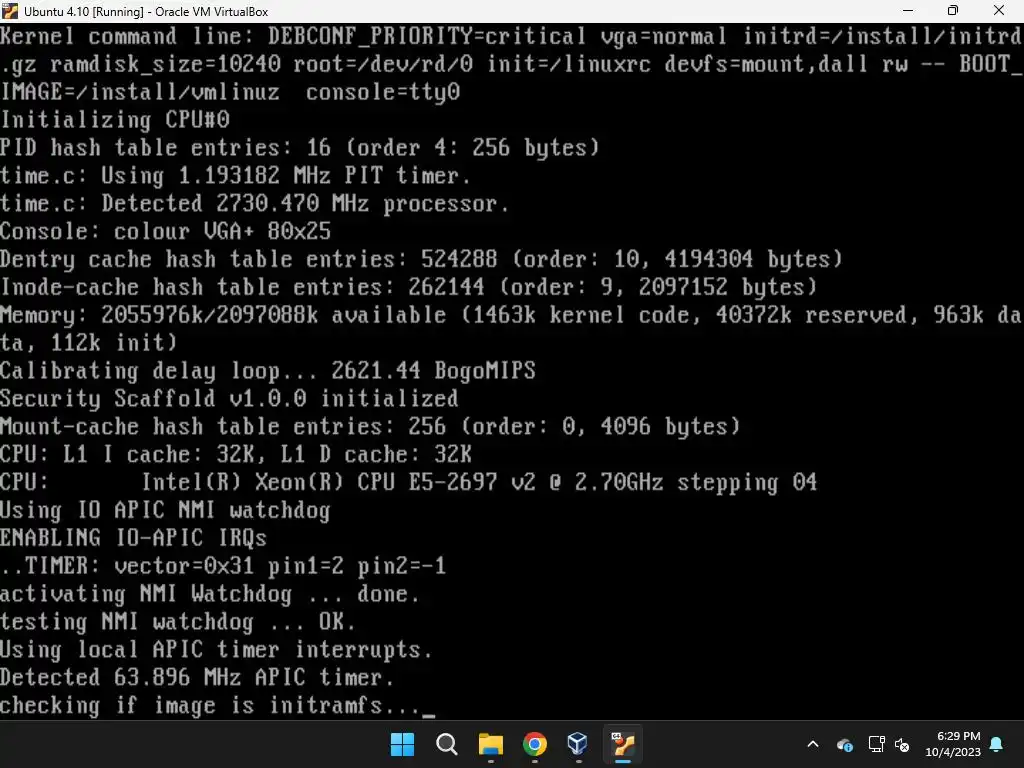The image size is (1024, 768).
Task: Open taskbar Search
Action: (447, 744)
